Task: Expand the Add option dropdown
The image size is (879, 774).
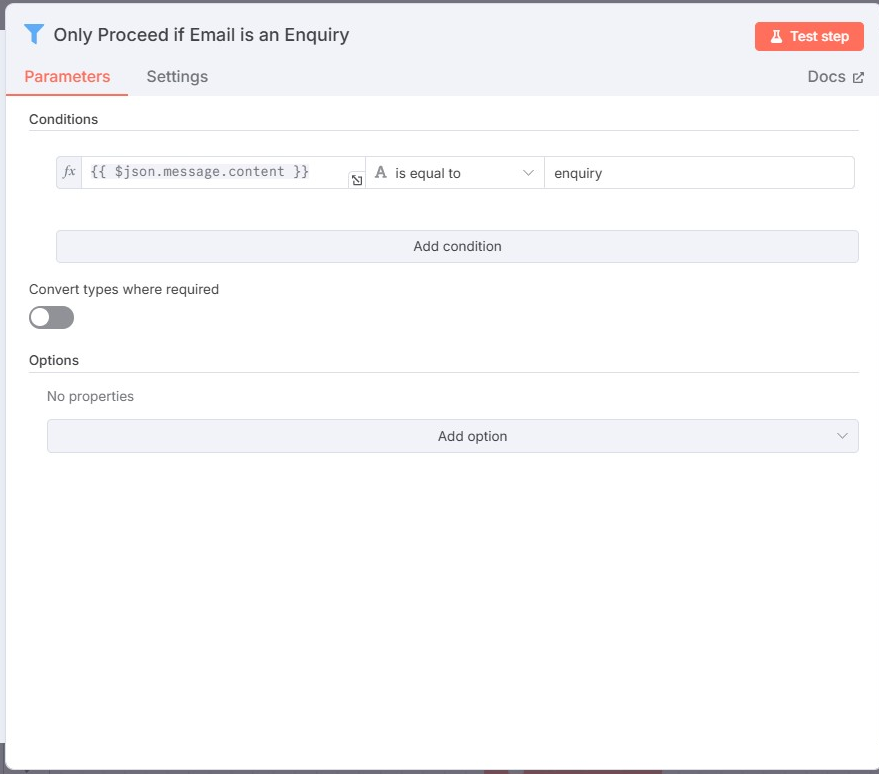Action: [452, 436]
